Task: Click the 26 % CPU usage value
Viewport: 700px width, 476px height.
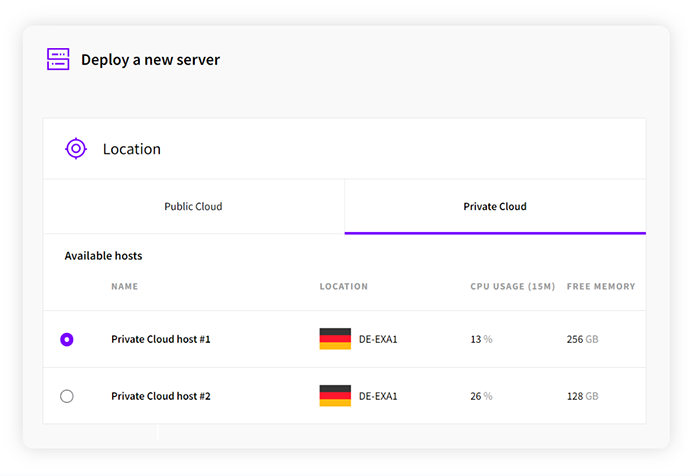Action: tap(481, 396)
